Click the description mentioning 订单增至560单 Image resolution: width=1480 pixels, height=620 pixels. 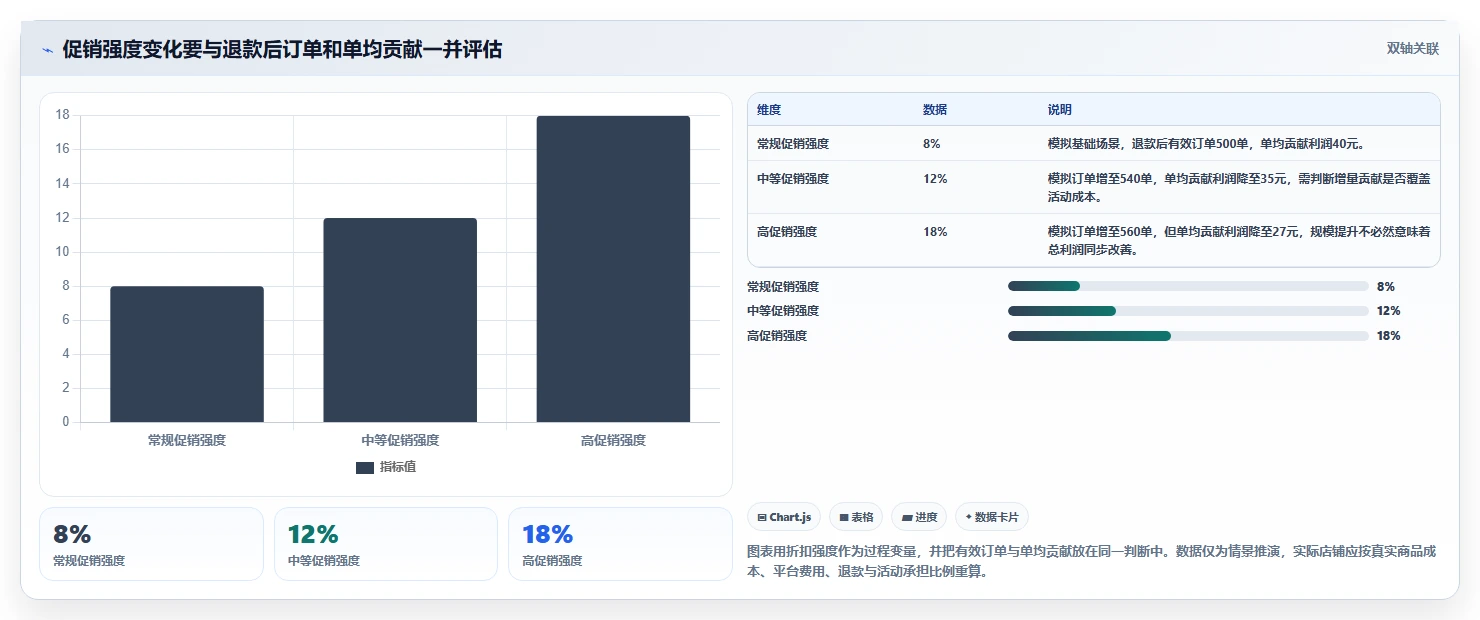[1239, 241]
